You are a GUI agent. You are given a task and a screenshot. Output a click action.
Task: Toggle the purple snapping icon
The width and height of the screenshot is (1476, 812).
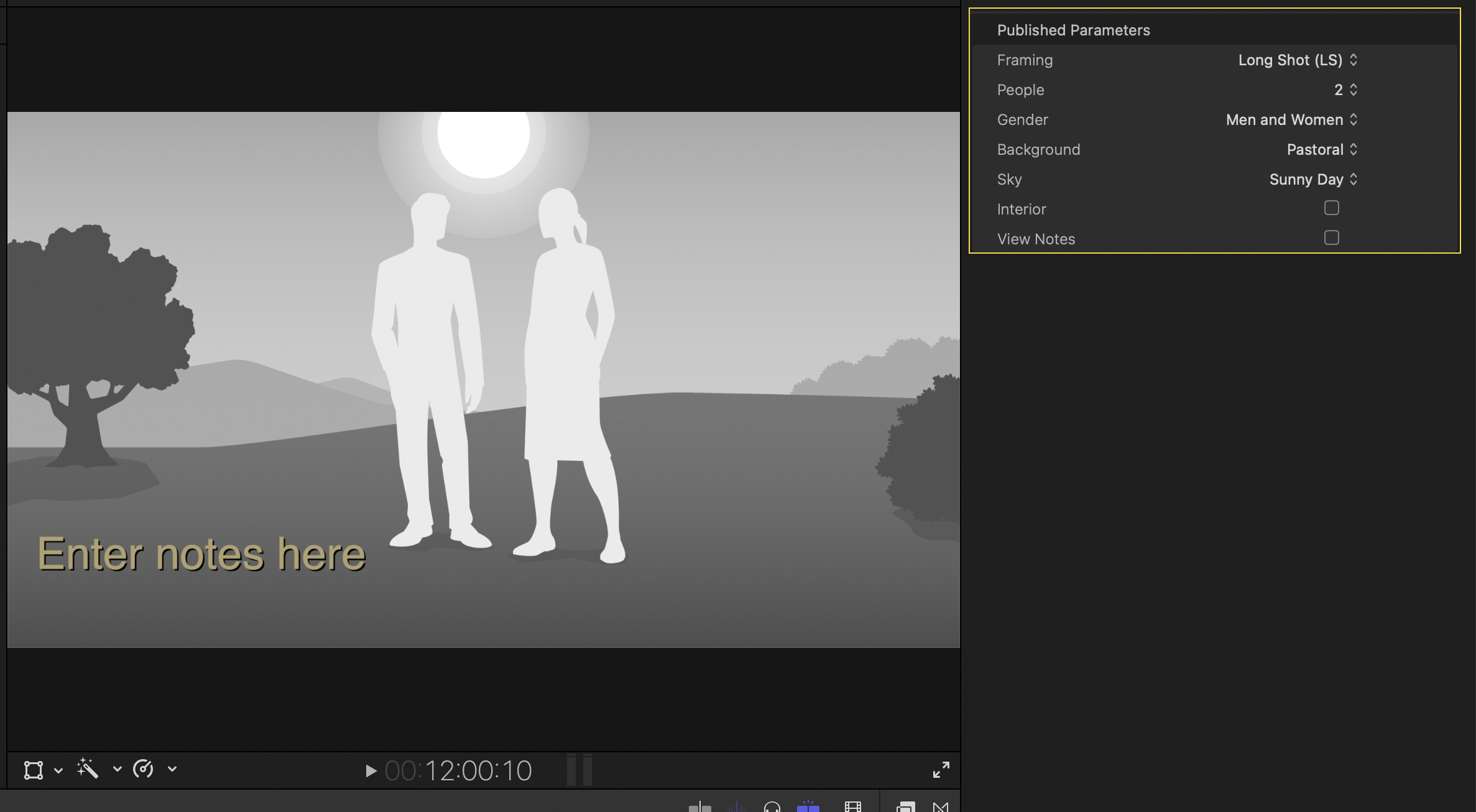808,807
